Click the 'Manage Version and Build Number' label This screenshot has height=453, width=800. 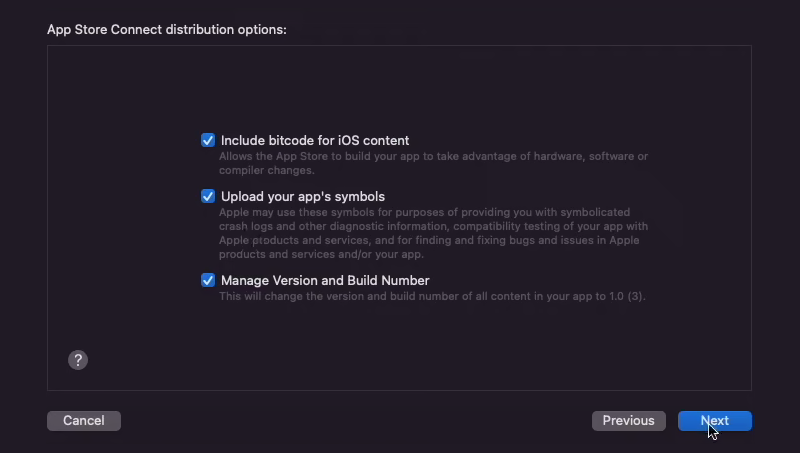pos(325,281)
